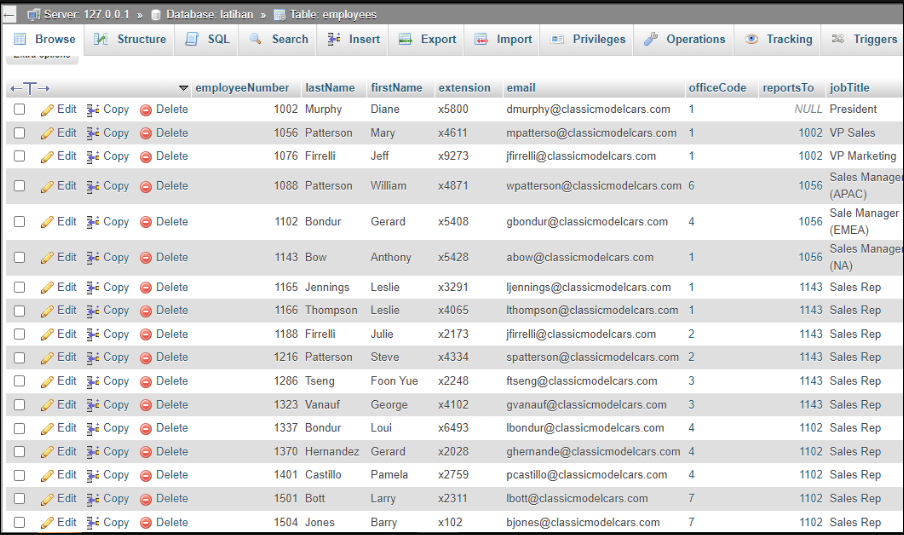This screenshot has height=535, width=904.
Task: Click the red Delete icon for Vanauf row
Action: (x=146, y=406)
